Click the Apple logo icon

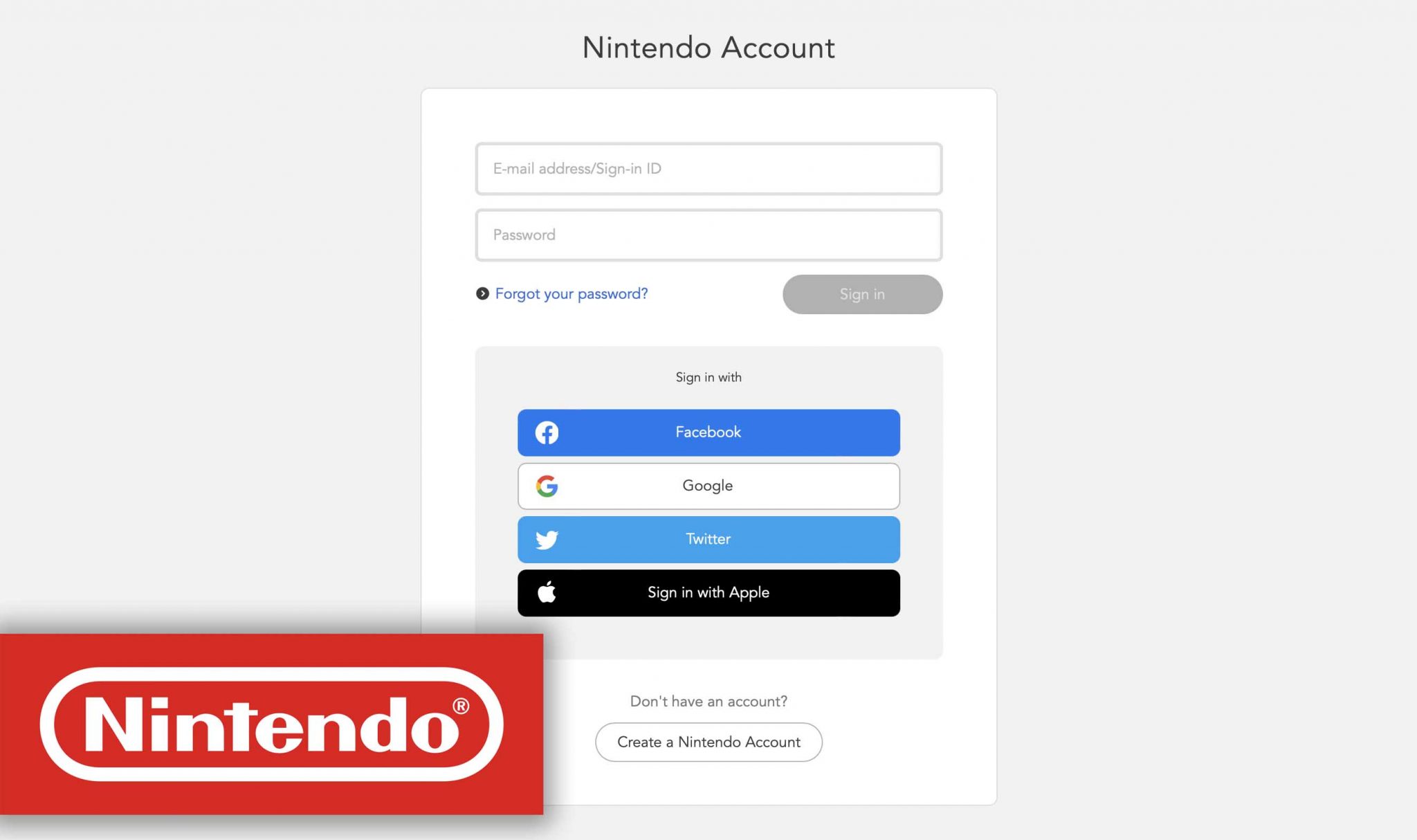[547, 592]
